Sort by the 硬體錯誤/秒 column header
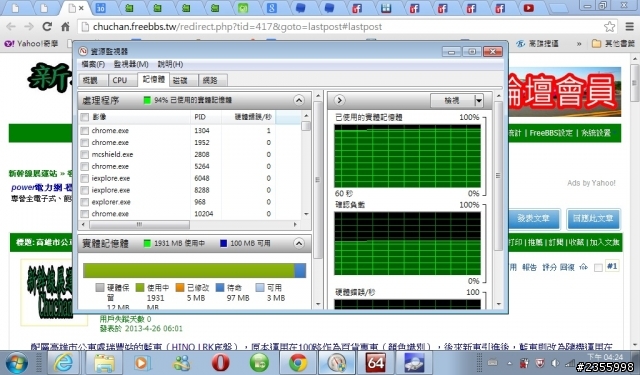This screenshot has width=640, height=375. (249, 118)
